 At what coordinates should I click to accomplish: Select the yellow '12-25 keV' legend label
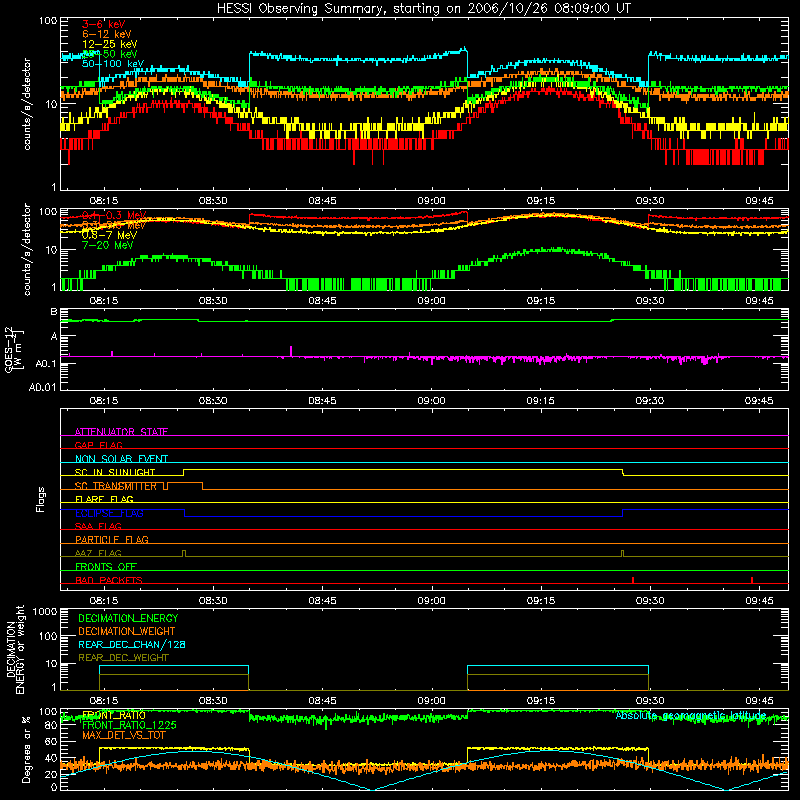tap(110, 44)
